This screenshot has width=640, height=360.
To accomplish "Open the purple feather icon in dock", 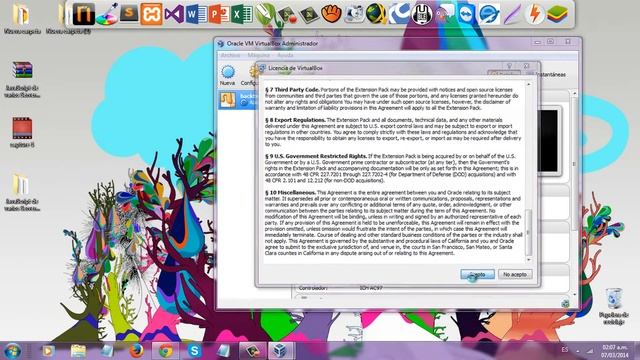I will point(512,14).
